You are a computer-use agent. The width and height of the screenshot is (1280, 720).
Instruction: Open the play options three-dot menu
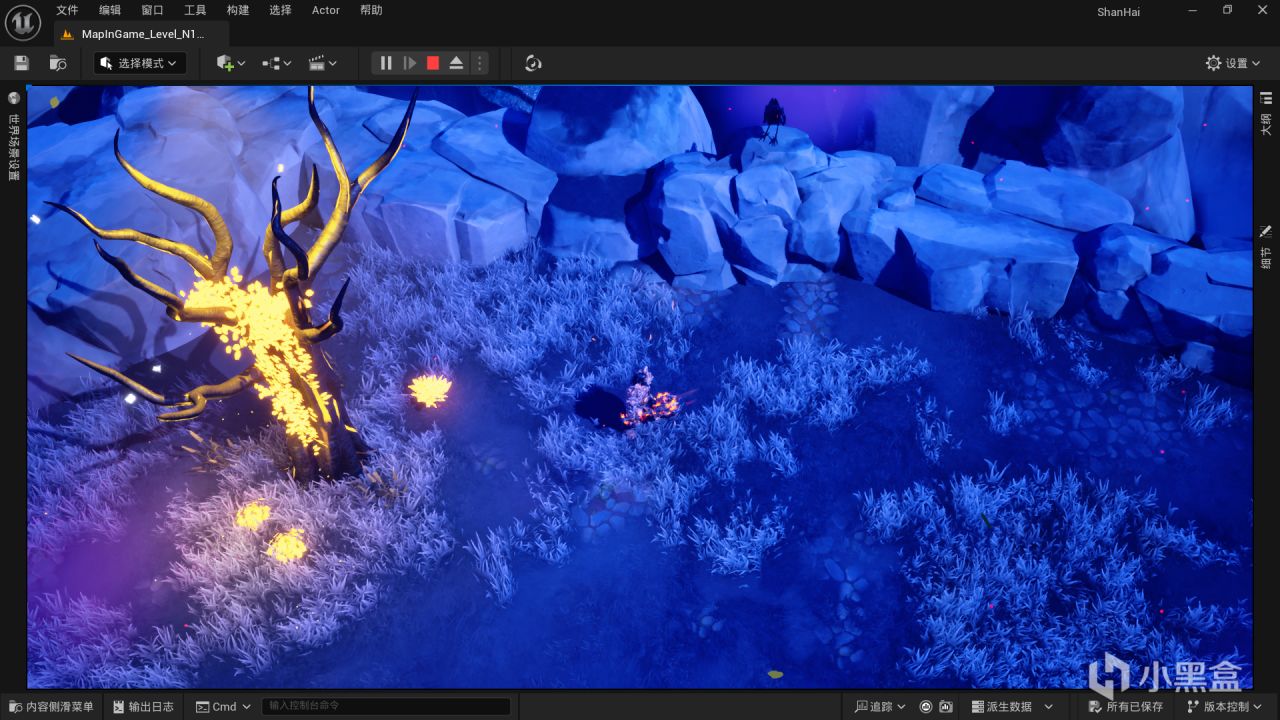(x=479, y=63)
